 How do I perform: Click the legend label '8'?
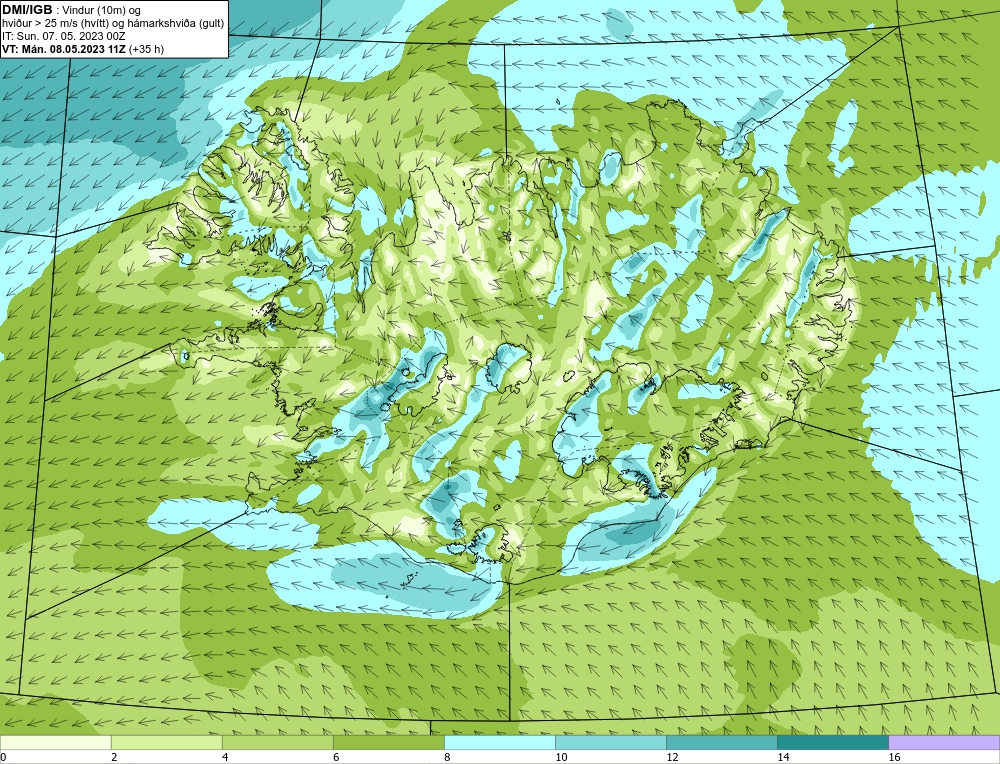click(x=447, y=757)
